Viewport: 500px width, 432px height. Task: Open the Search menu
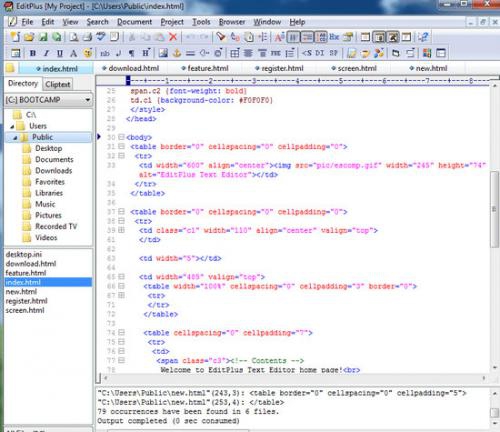coord(97,22)
